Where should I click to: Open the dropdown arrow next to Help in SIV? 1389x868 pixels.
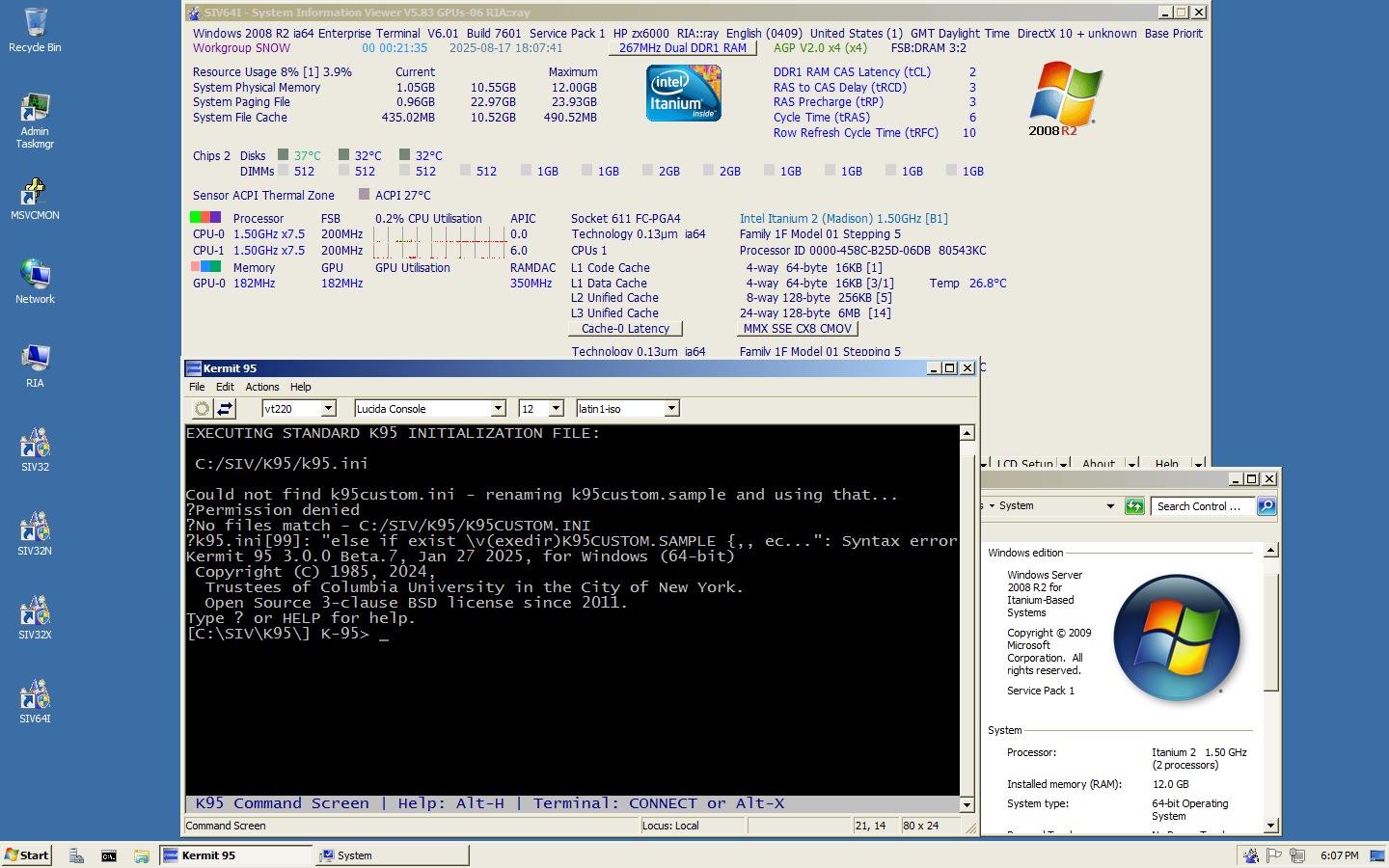point(1198,464)
